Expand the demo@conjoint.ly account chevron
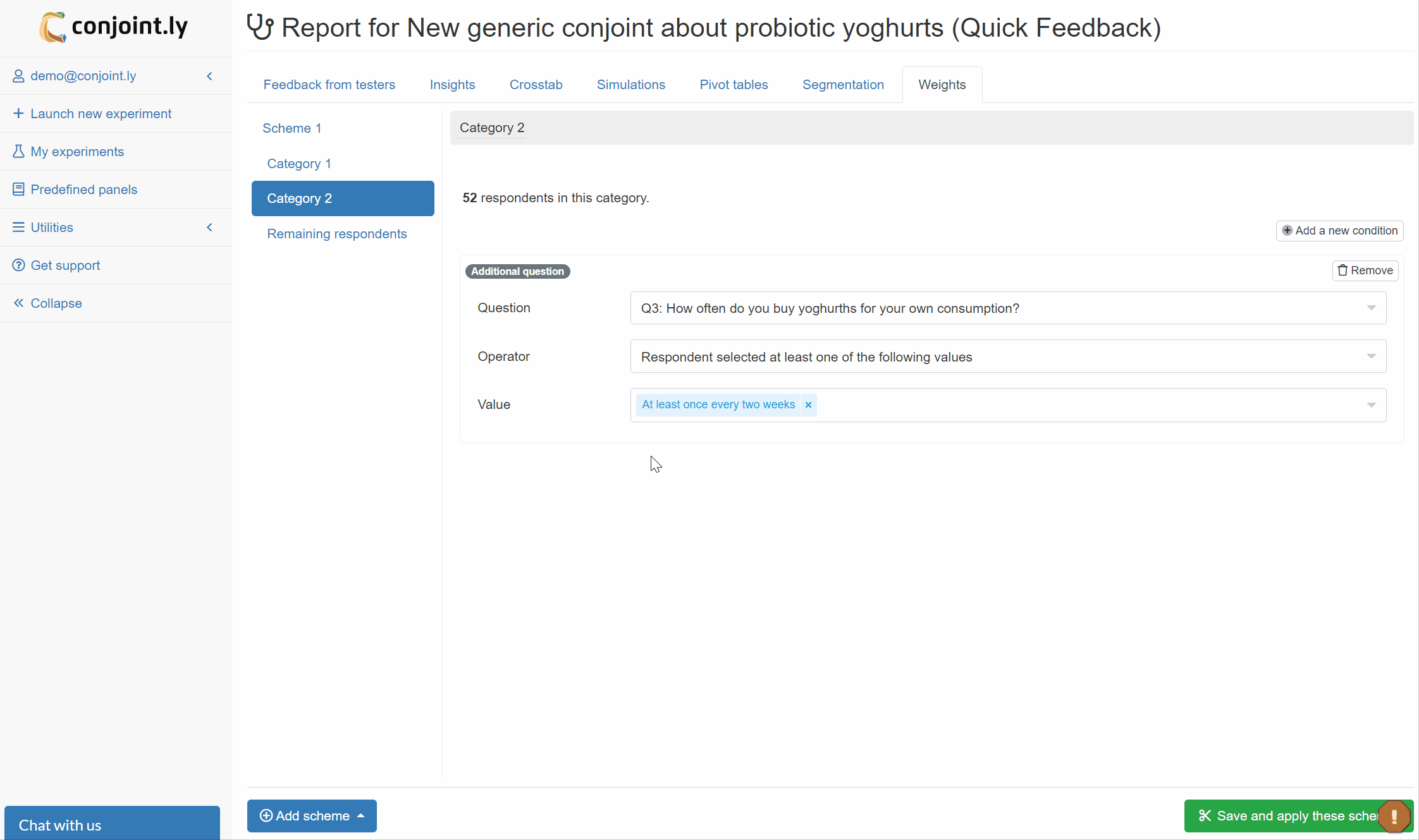Image resolution: width=1419 pixels, height=840 pixels. pos(210,76)
